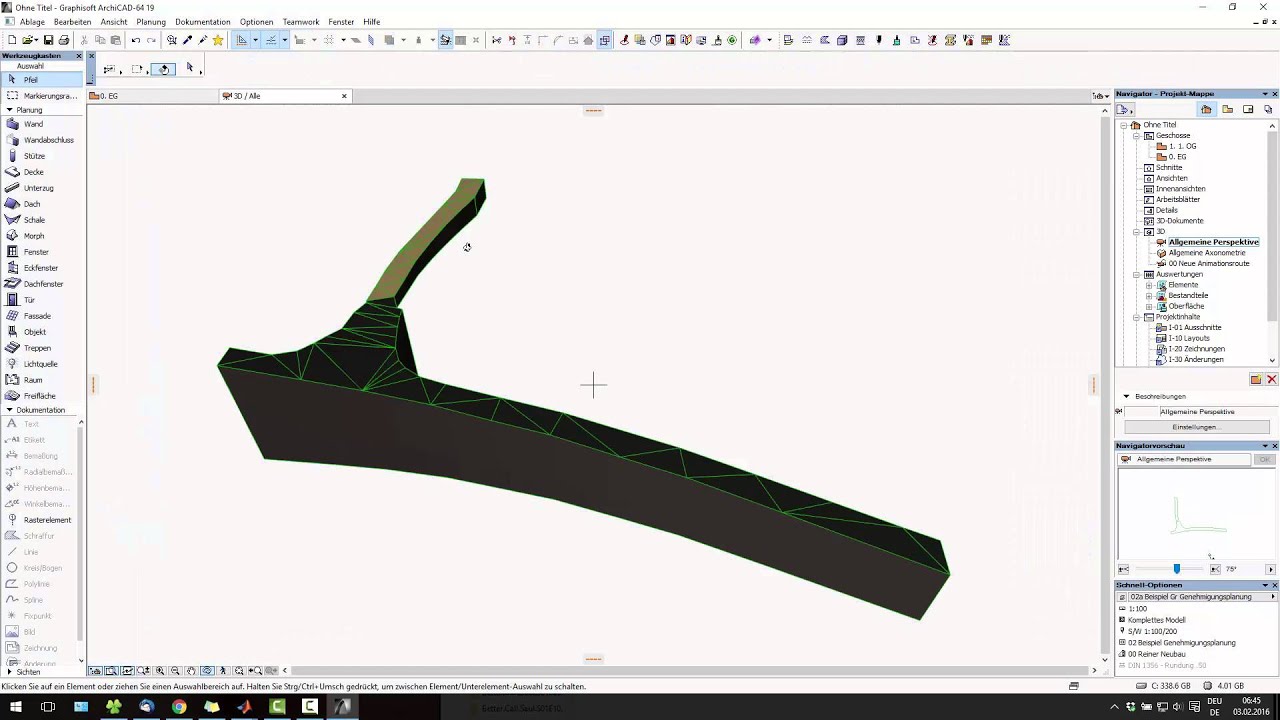Click the New document icon
Screen dimensions: 1280x720
click(x=12, y=40)
